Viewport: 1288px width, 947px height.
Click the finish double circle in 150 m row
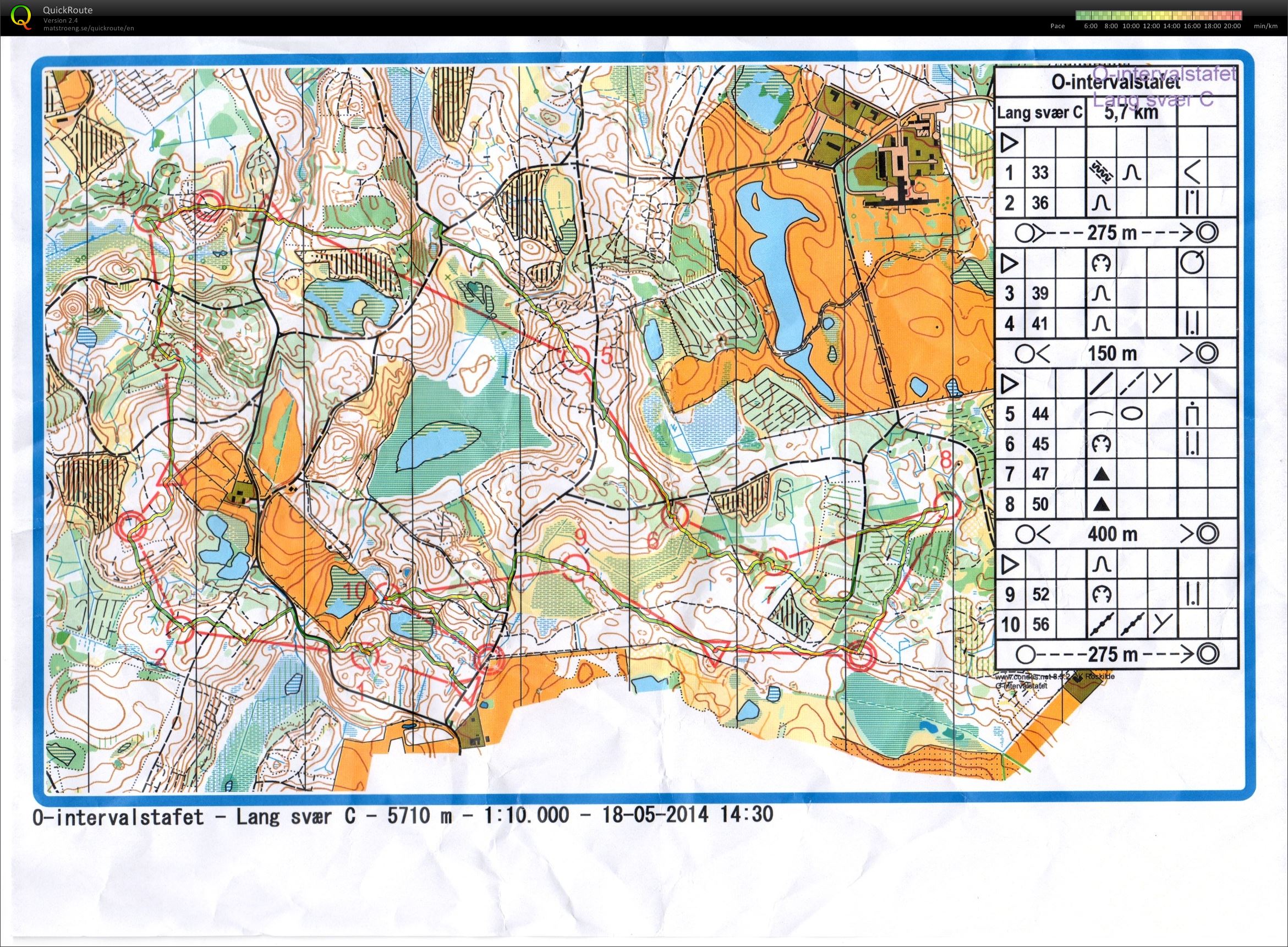[x=1207, y=353]
